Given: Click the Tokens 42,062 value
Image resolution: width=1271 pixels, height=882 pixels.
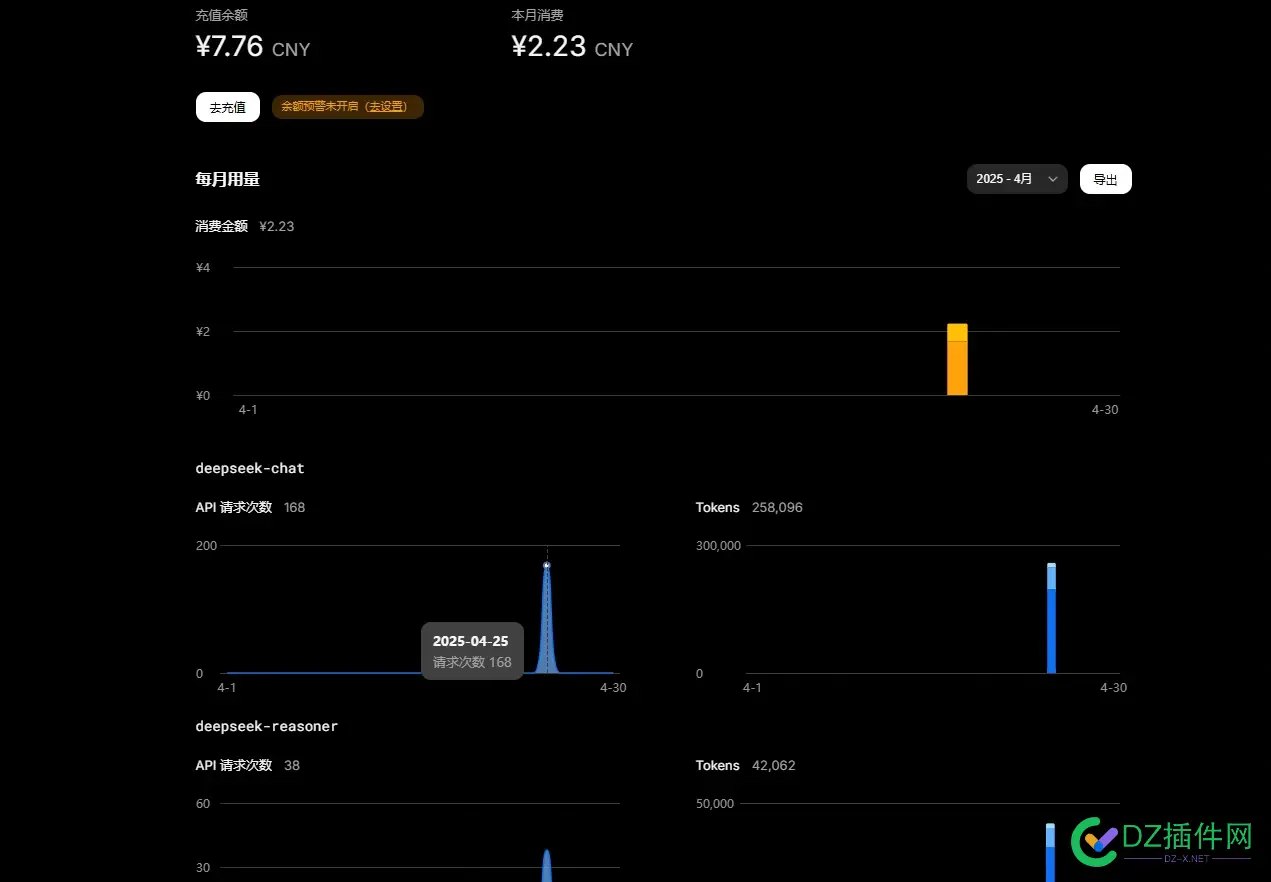Looking at the screenshot, I should click(x=773, y=765).
